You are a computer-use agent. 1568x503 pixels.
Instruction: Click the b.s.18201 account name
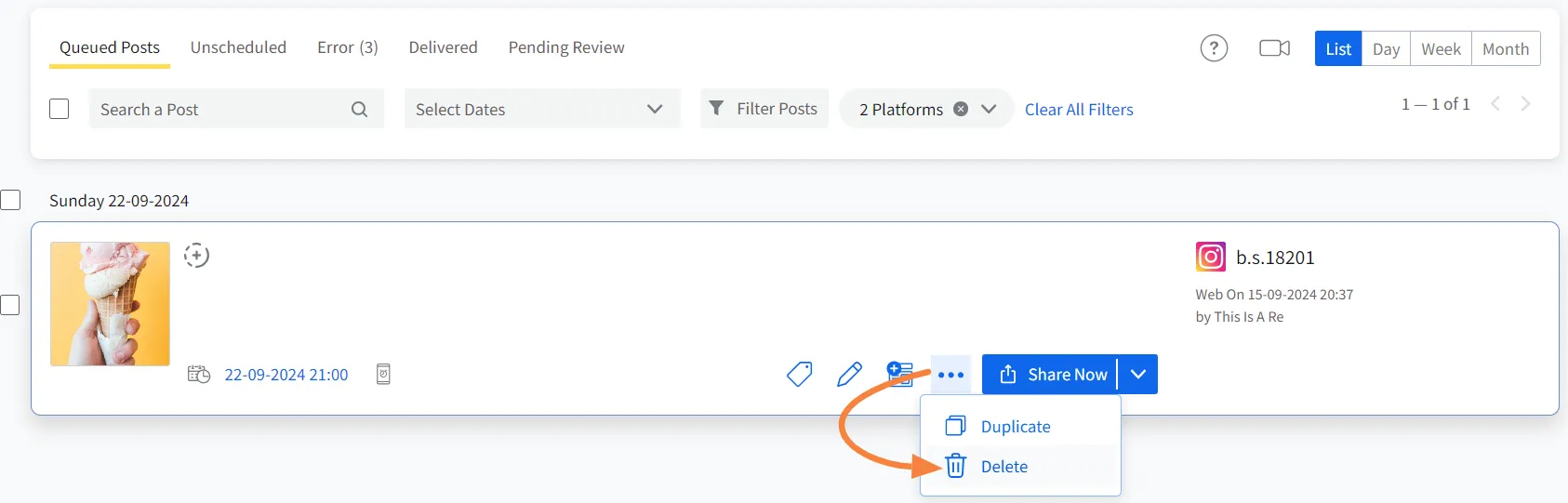point(1275,258)
